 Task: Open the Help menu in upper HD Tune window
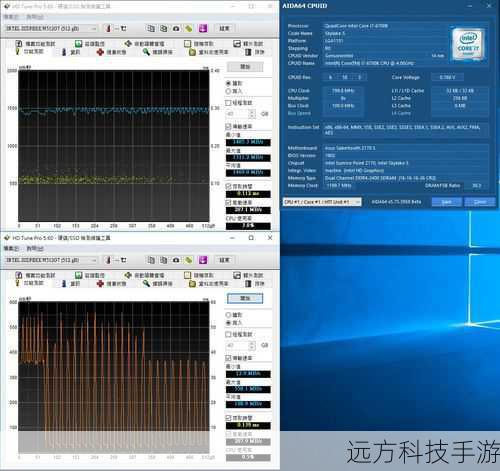coord(35,17)
